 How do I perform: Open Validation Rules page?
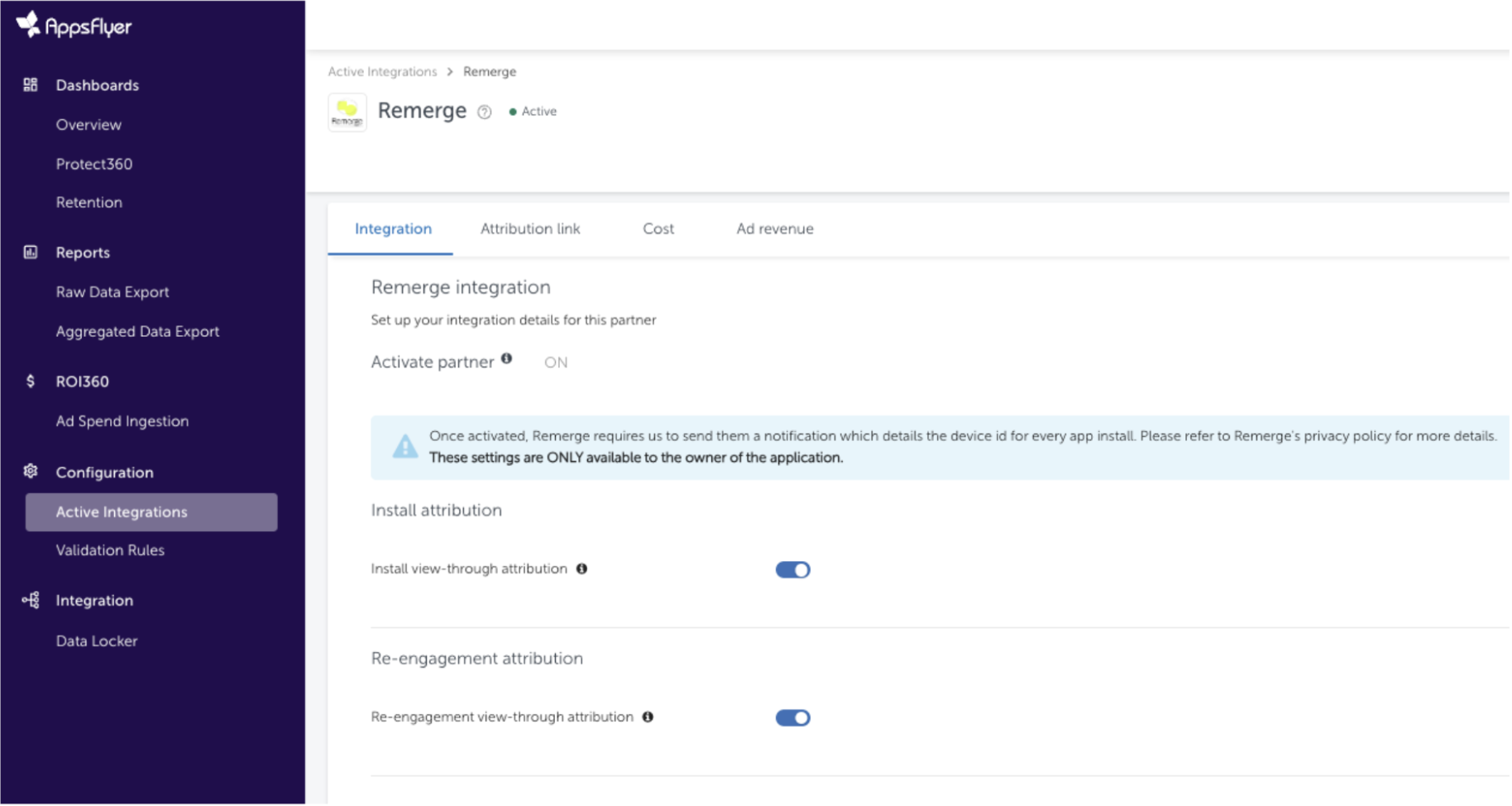pyautogui.click(x=110, y=550)
